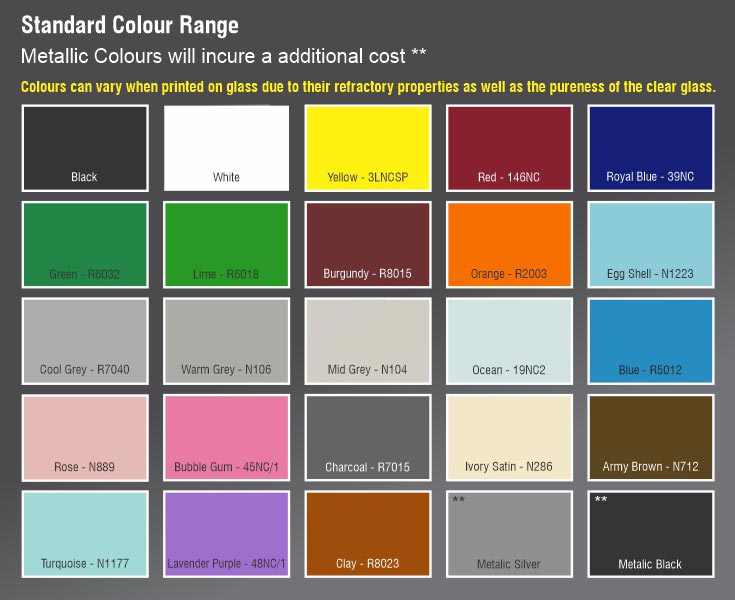Select Royal Blue - 39NC colour
735x600 pixels.
pyautogui.click(x=650, y=148)
